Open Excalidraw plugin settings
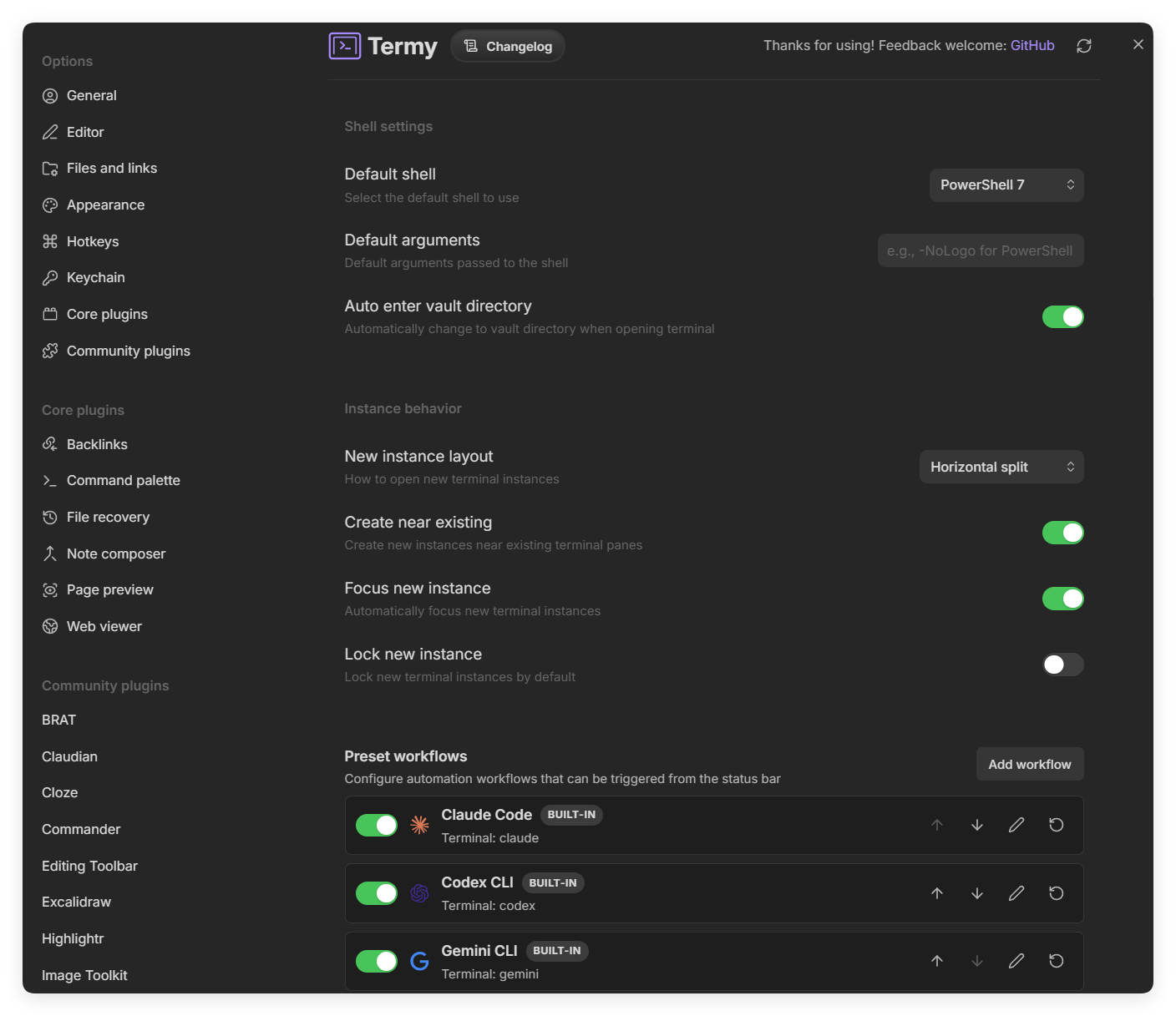Viewport: 1176px width, 1016px height. (76, 902)
